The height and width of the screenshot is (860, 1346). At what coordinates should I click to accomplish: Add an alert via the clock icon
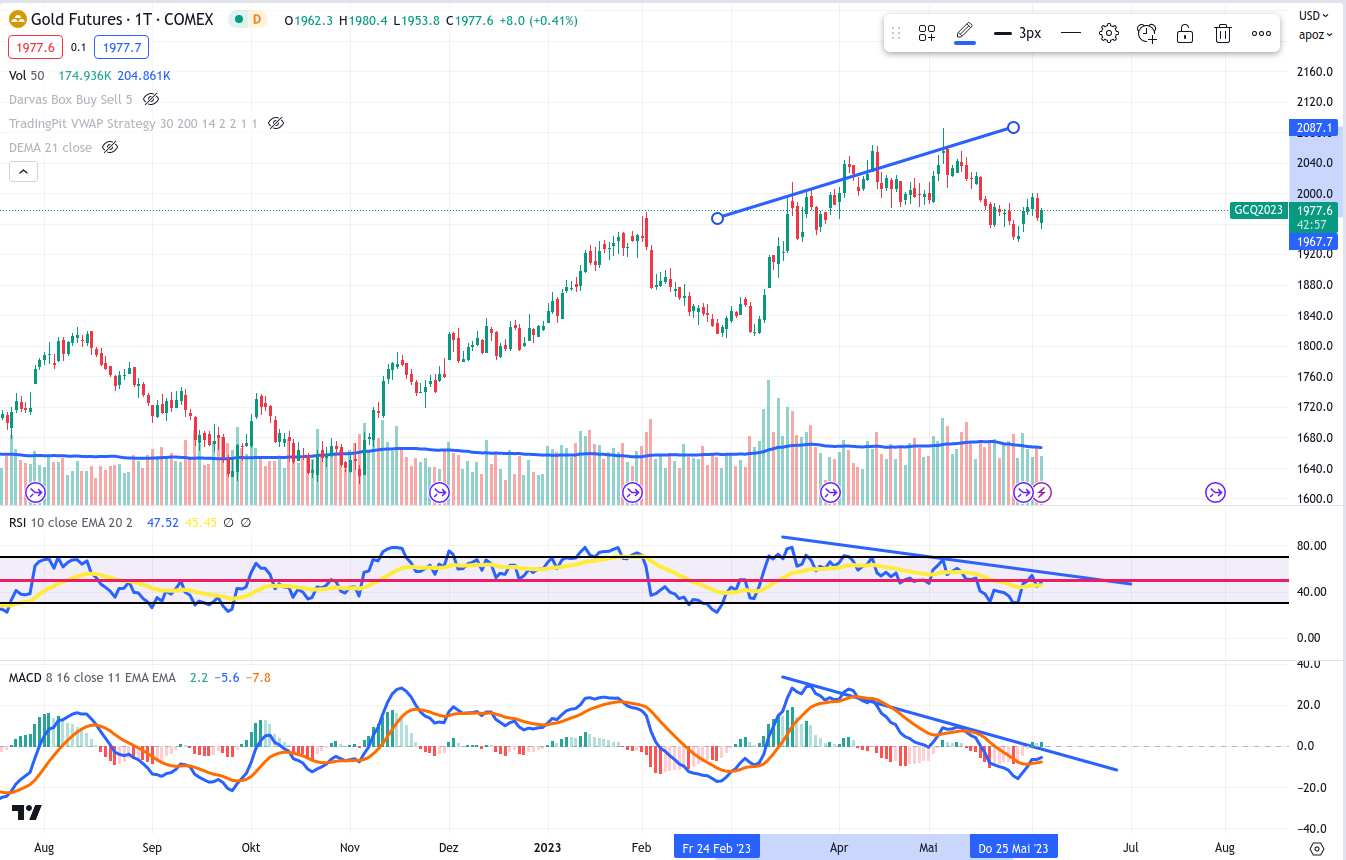[x=1146, y=32]
